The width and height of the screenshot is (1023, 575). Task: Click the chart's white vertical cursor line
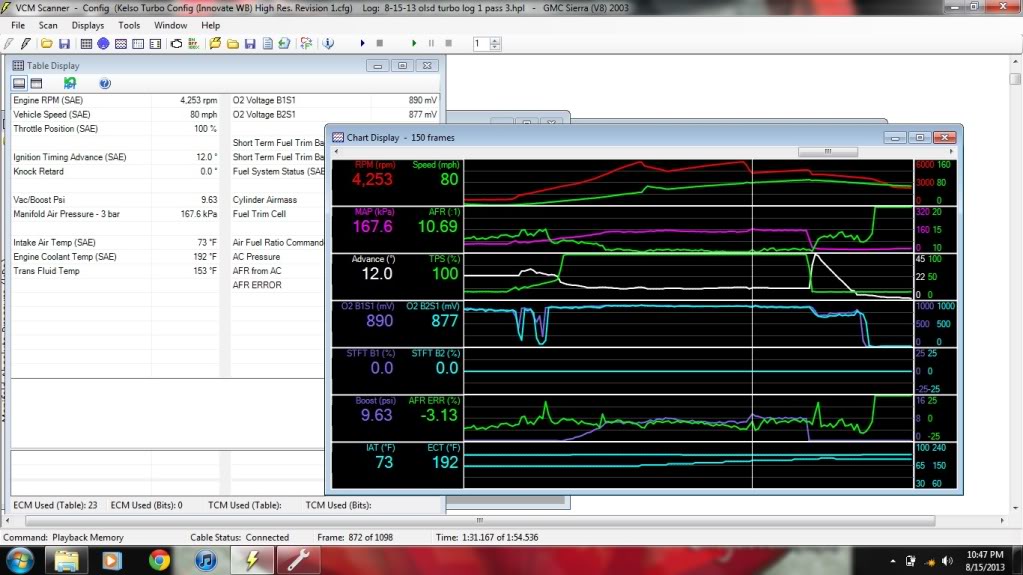pyautogui.click(x=752, y=324)
